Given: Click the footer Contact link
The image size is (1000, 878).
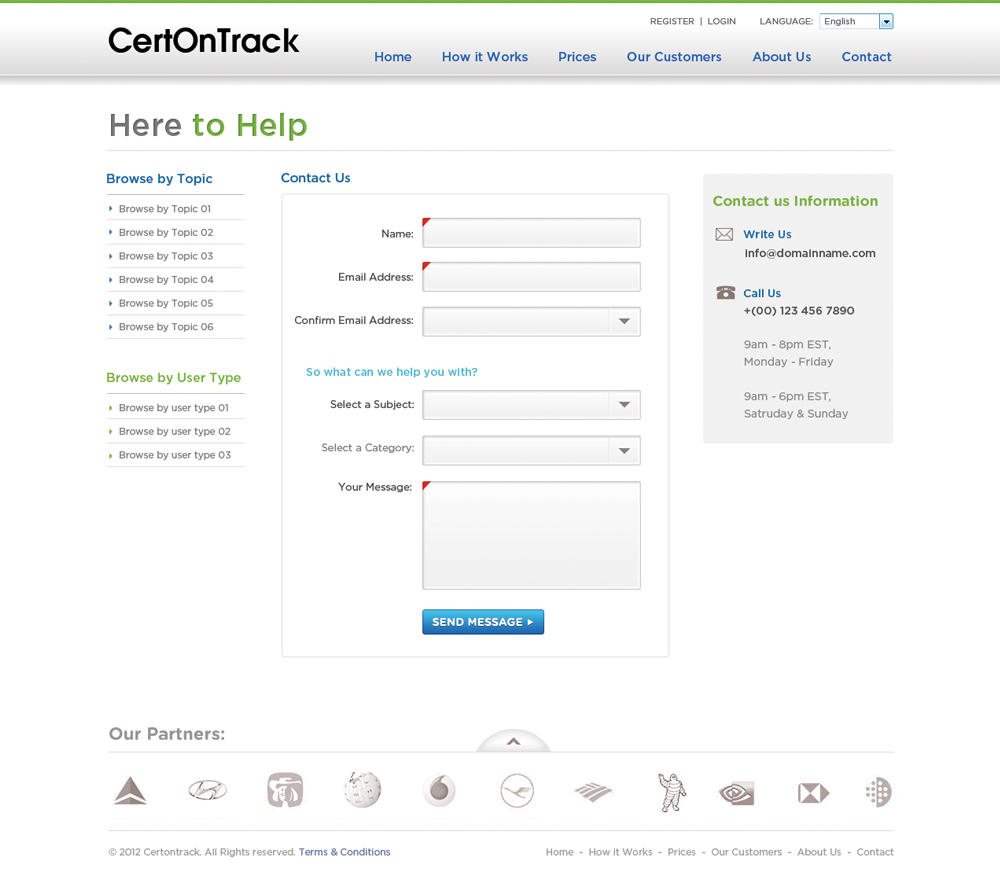Looking at the screenshot, I should click(874, 852).
